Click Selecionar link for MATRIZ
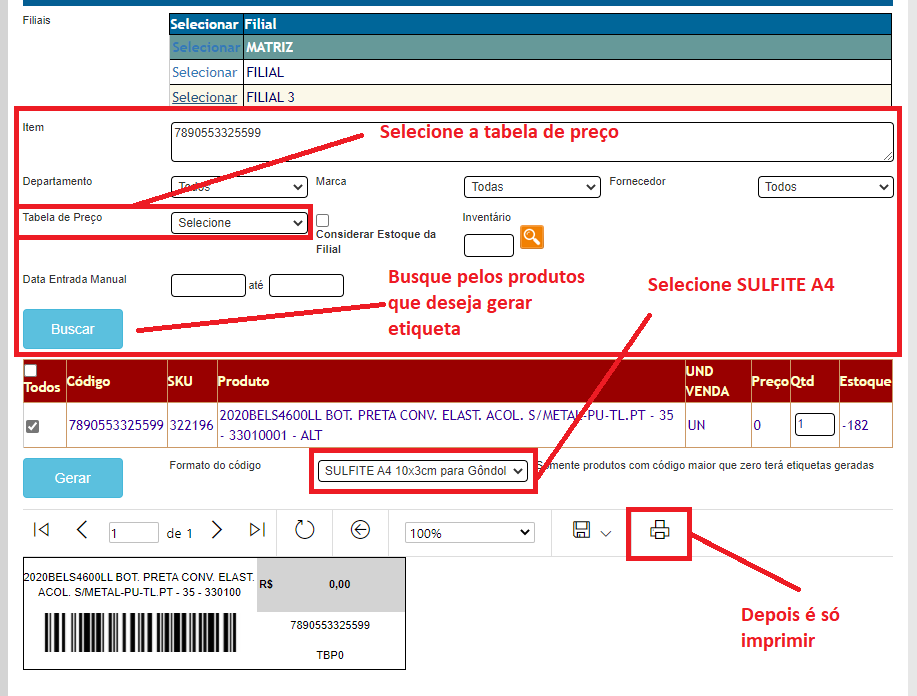 pos(206,47)
